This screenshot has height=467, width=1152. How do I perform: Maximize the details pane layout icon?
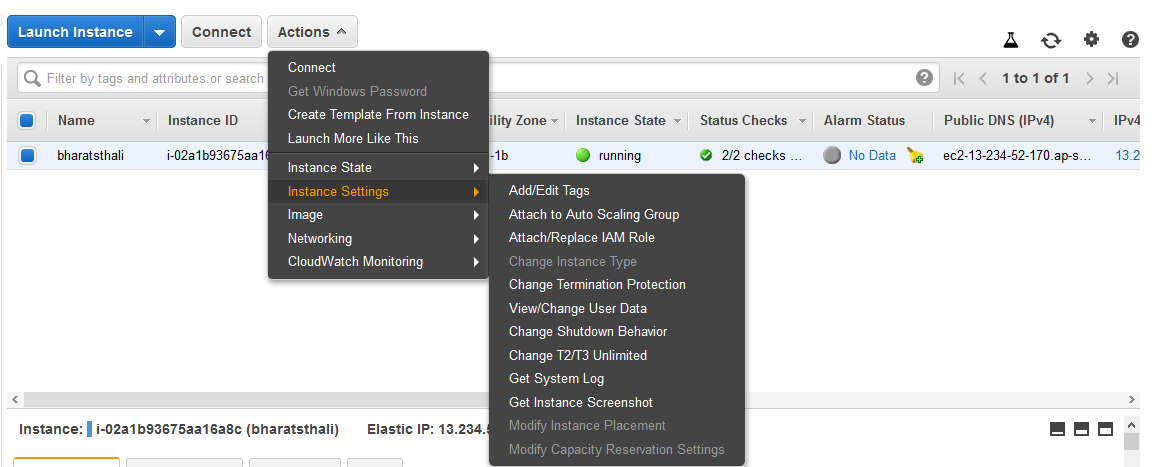1106,429
